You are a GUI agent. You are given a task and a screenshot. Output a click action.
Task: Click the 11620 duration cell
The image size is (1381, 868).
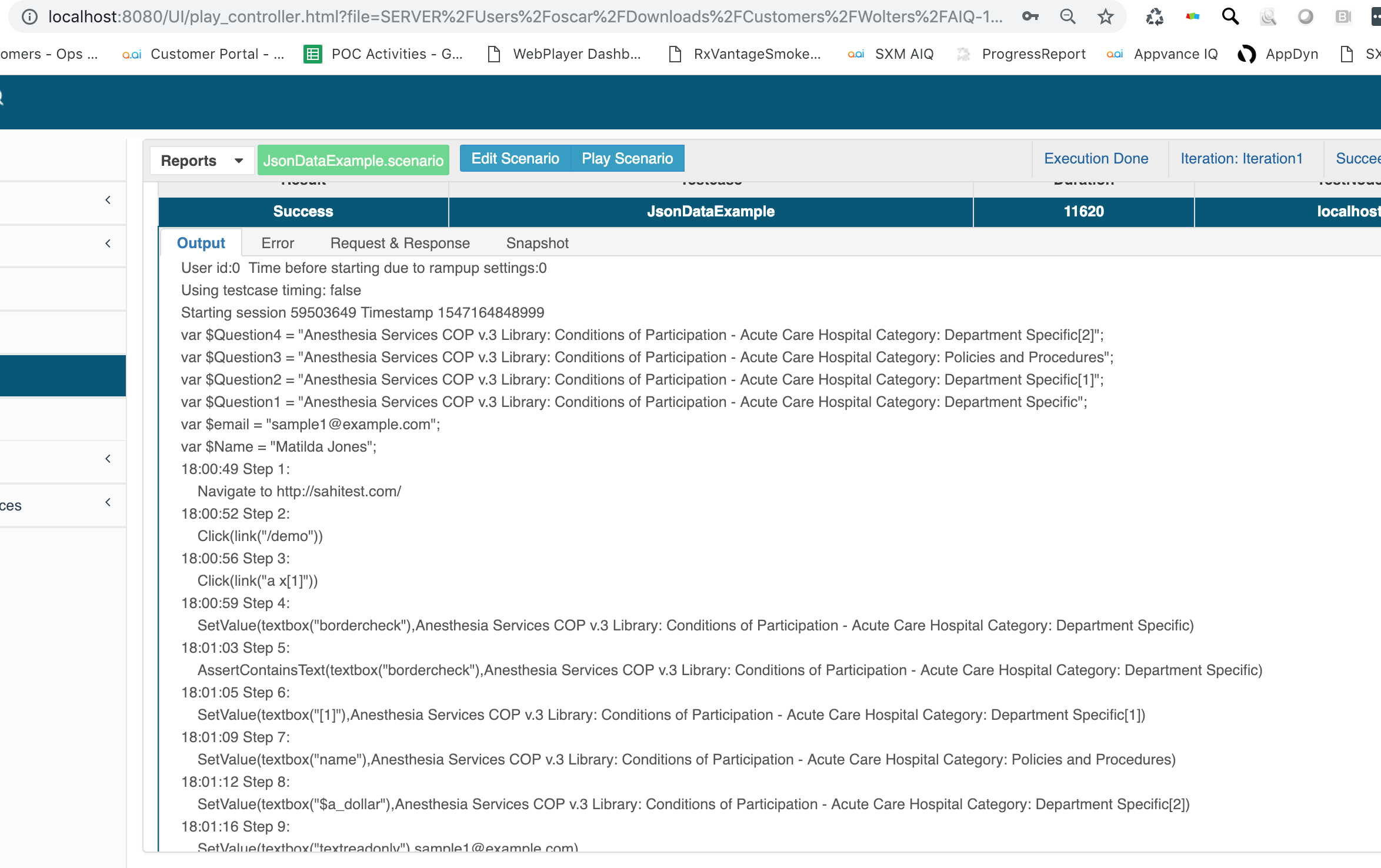(x=1083, y=212)
